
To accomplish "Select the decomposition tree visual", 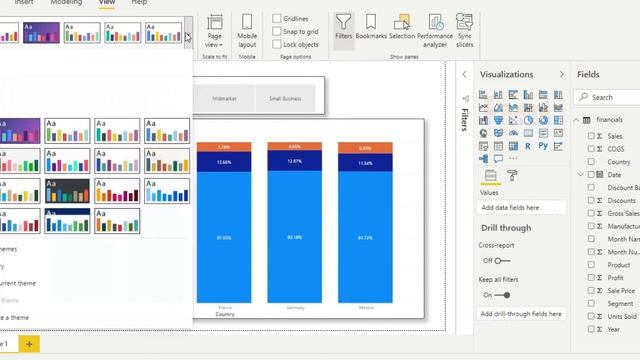I will point(483,159).
